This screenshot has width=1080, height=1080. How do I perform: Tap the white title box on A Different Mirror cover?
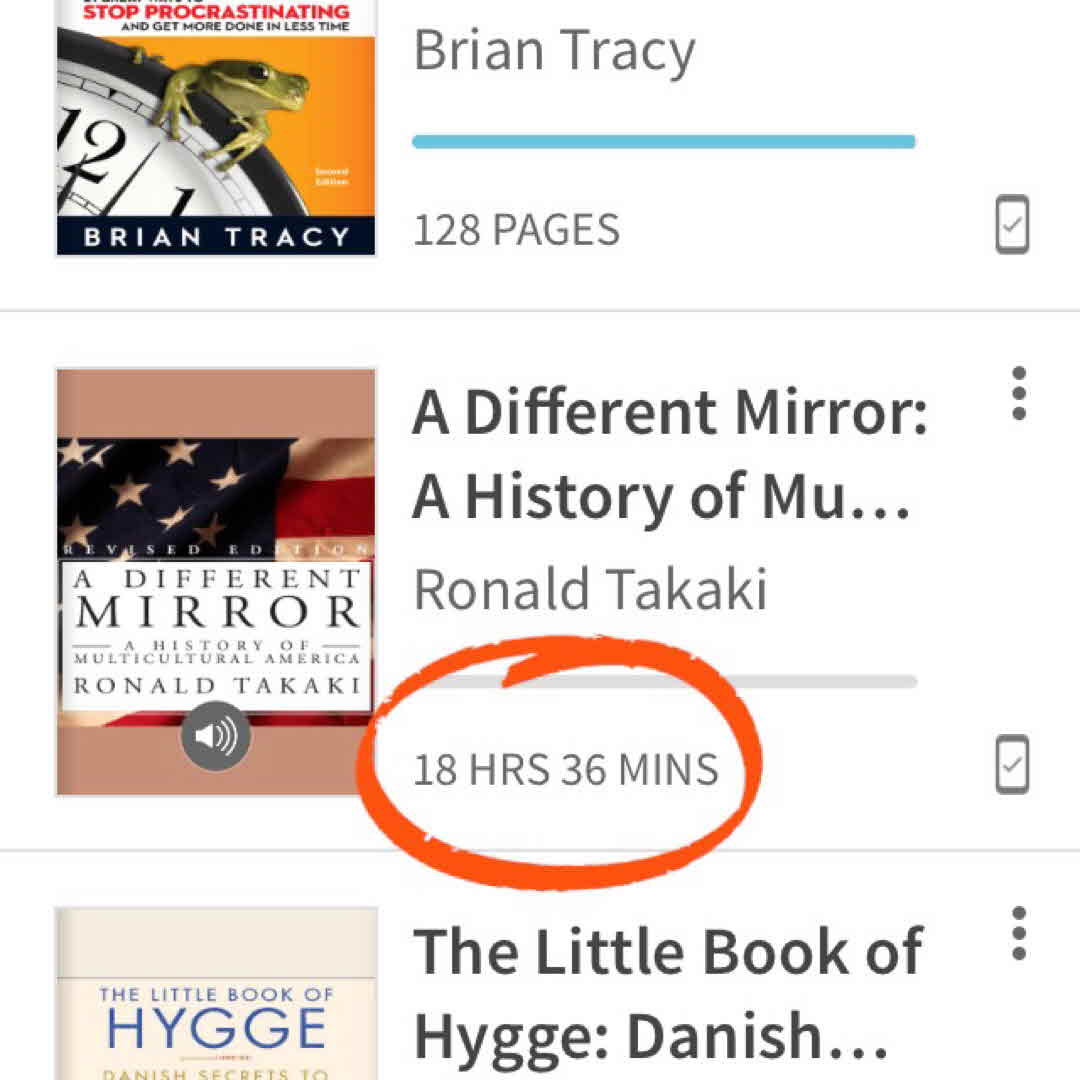pos(216,635)
